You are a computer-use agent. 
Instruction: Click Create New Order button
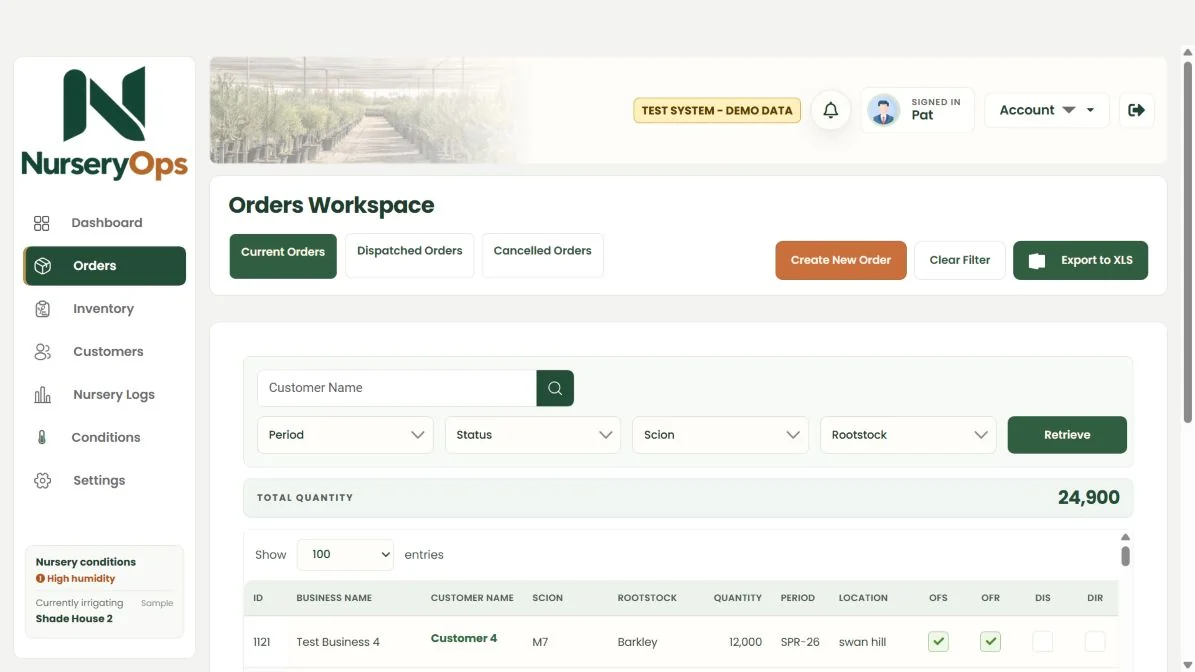click(x=841, y=261)
